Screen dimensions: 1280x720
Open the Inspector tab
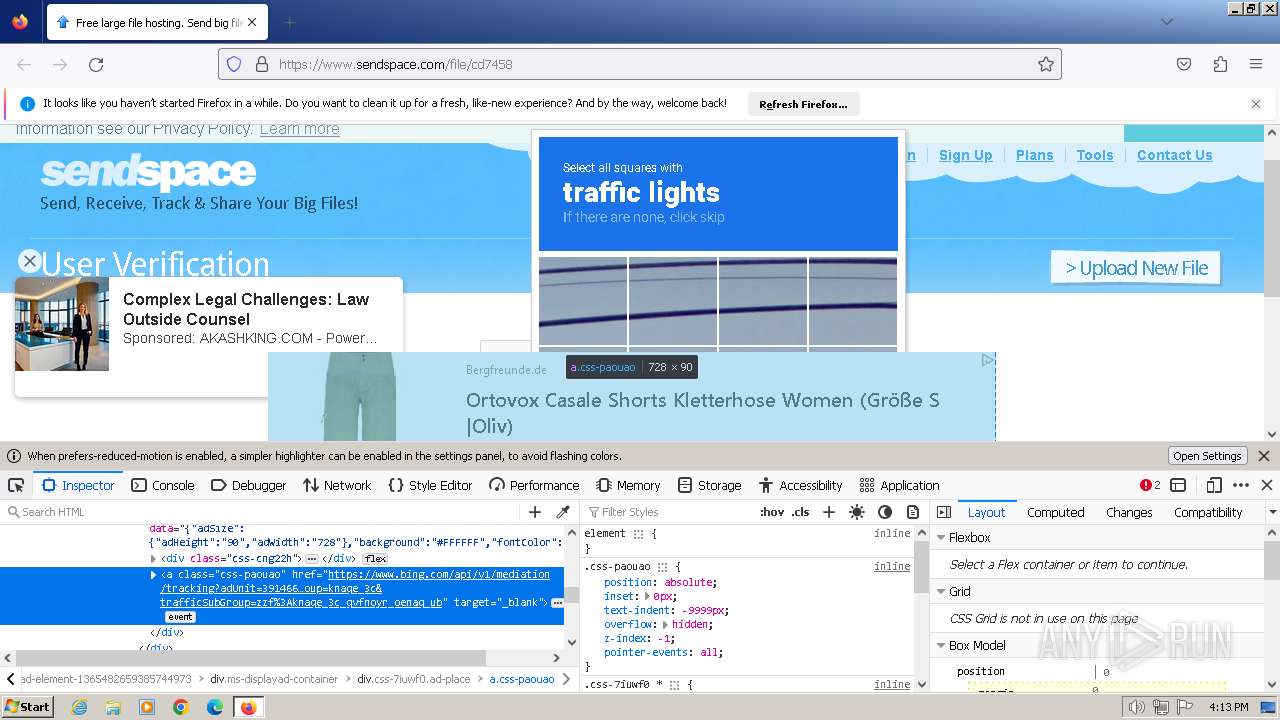(x=78, y=485)
